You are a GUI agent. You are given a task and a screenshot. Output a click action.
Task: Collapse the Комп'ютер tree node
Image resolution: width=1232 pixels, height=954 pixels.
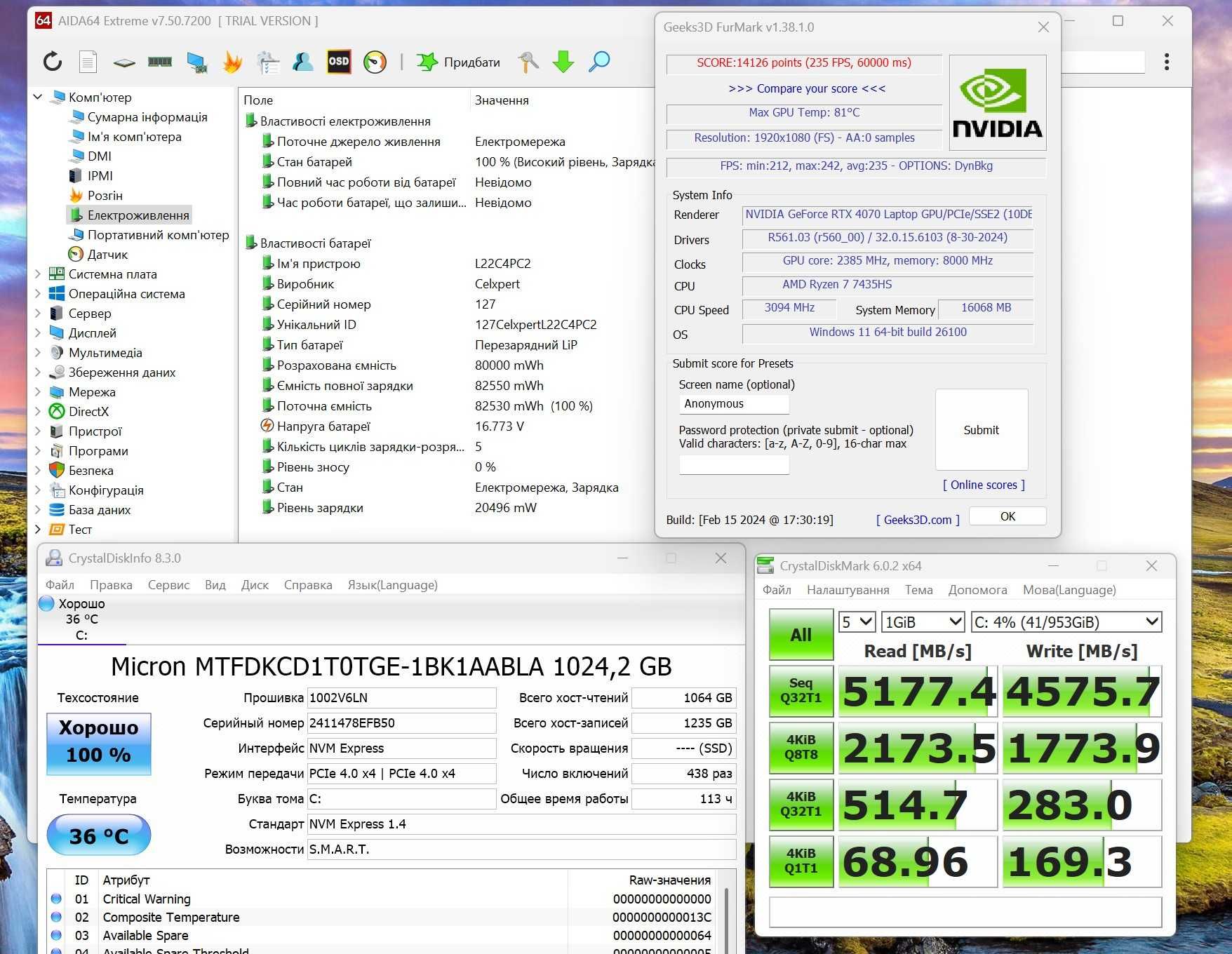point(37,97)
